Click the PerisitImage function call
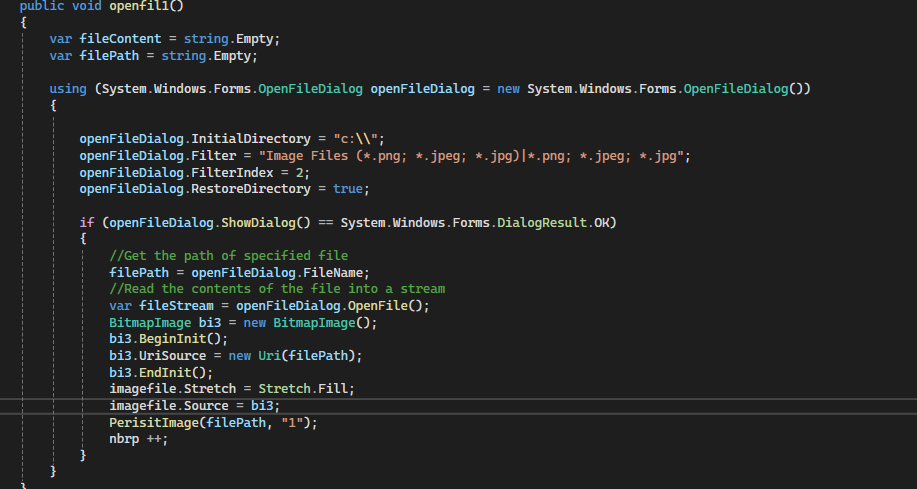The height and width of the screenshot is (489, 917). pos(154,423)
